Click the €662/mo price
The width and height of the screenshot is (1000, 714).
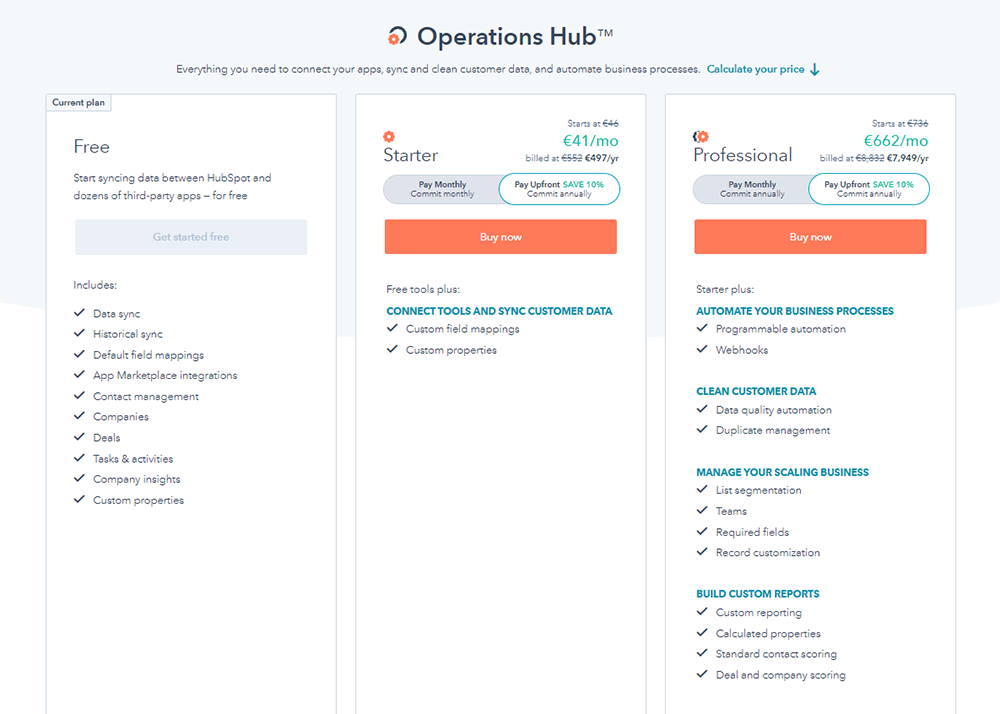[x=896, y=141]
